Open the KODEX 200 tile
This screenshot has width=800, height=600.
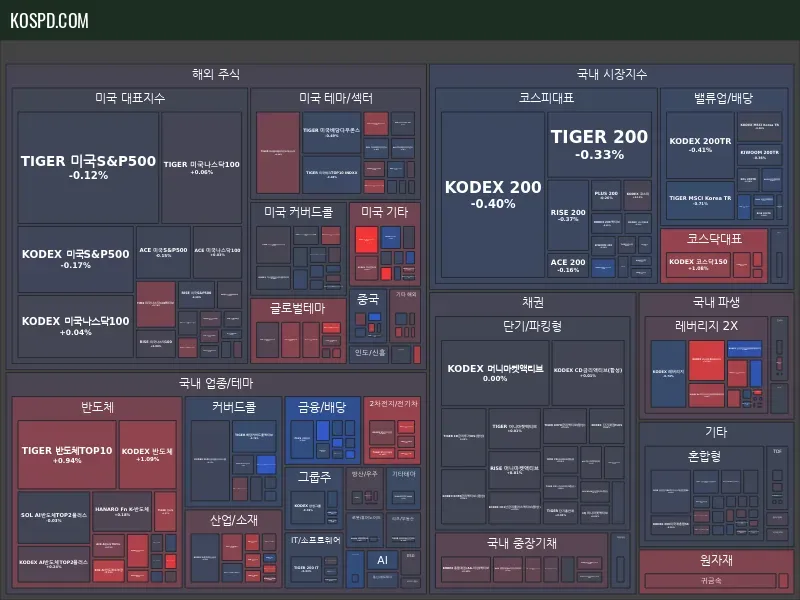493,195
